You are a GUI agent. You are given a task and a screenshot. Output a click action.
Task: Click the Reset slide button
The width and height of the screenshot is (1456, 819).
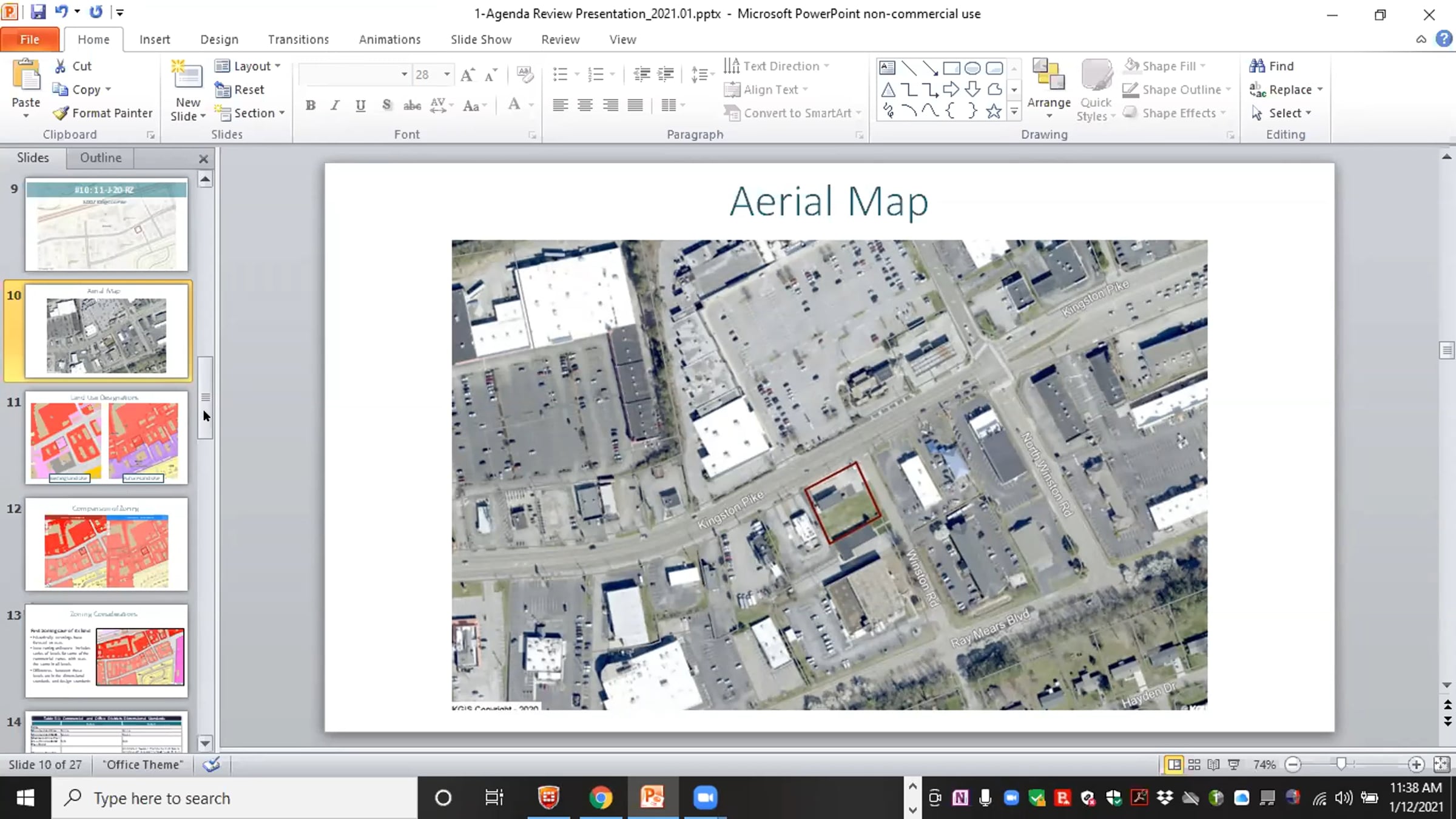pos(240,89)
